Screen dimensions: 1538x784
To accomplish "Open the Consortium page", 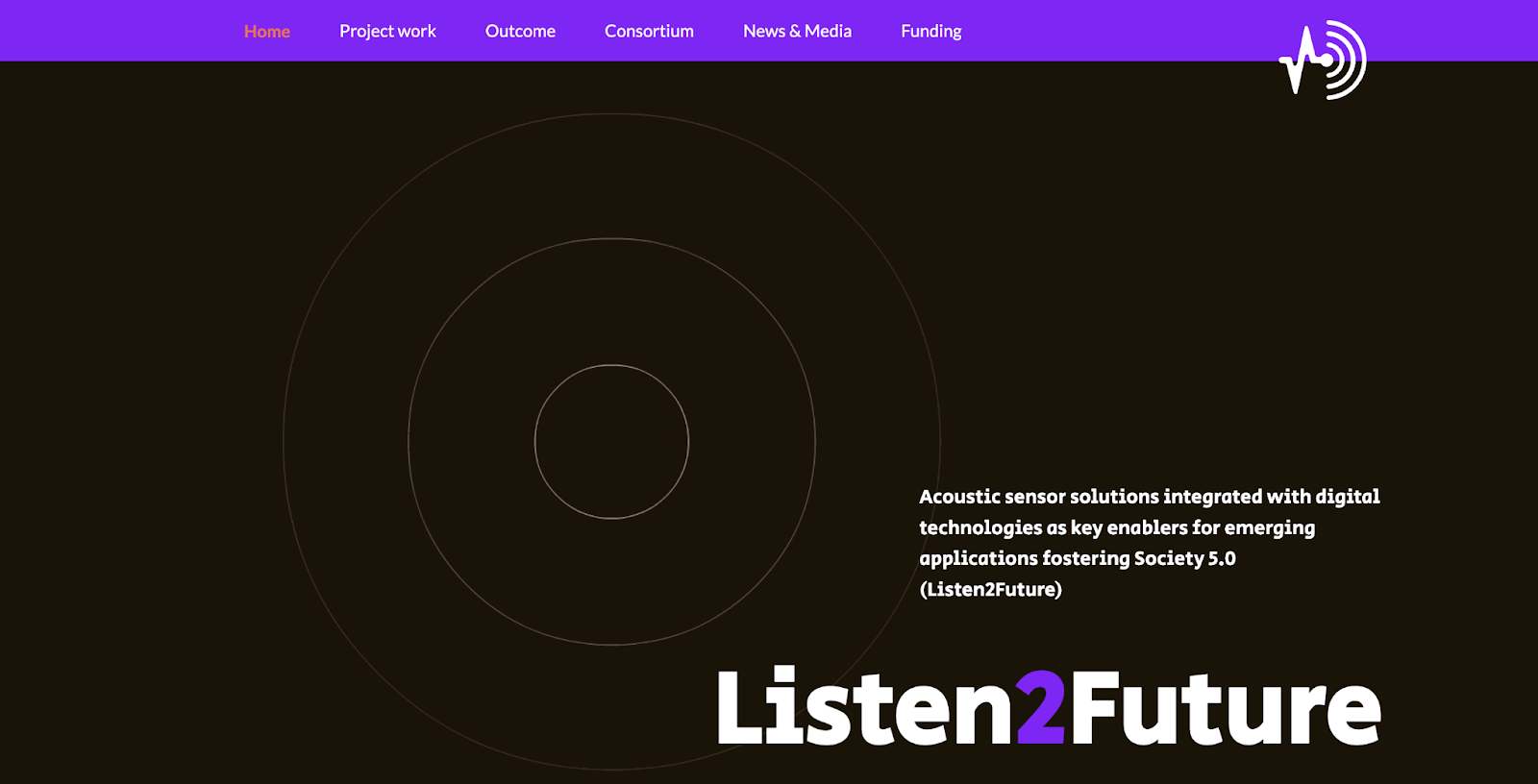I will (x=649, y=31).
